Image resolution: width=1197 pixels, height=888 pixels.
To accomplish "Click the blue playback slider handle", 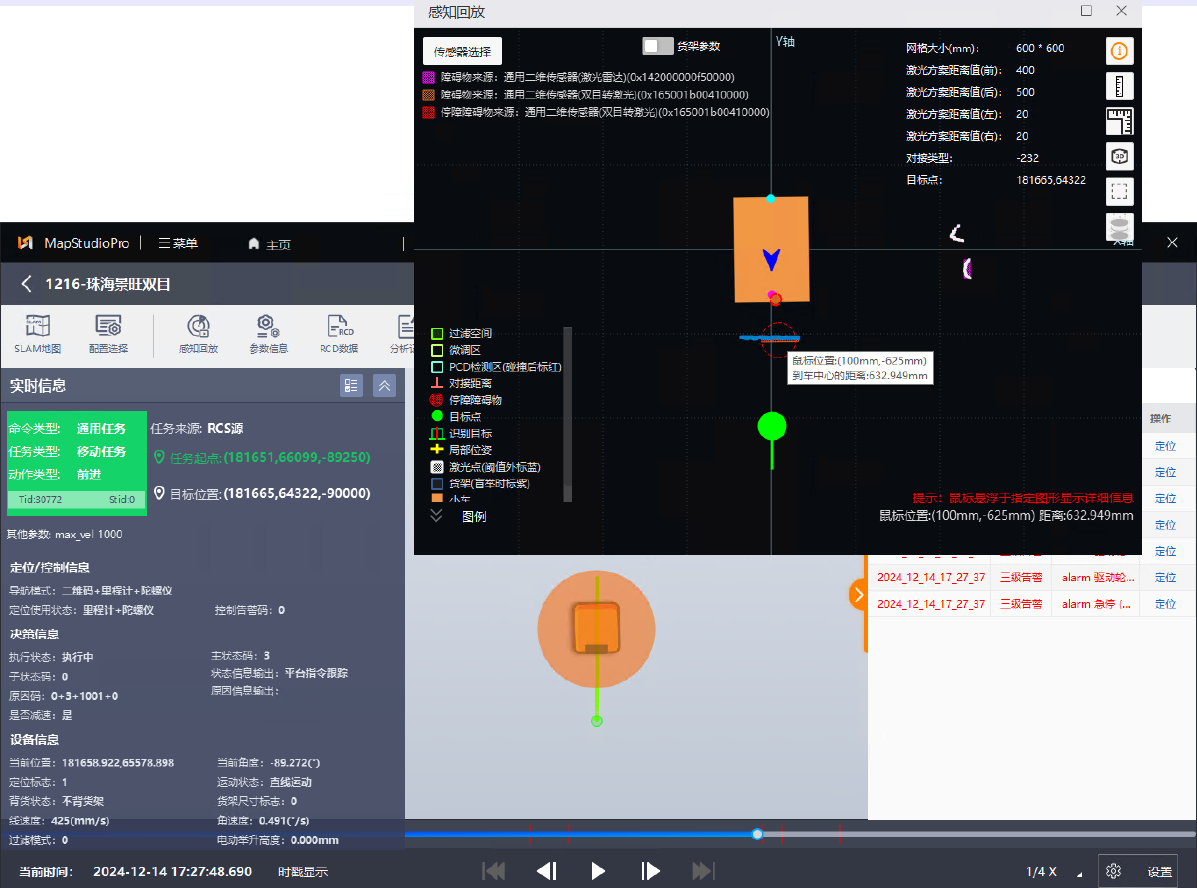I will 757,834.
